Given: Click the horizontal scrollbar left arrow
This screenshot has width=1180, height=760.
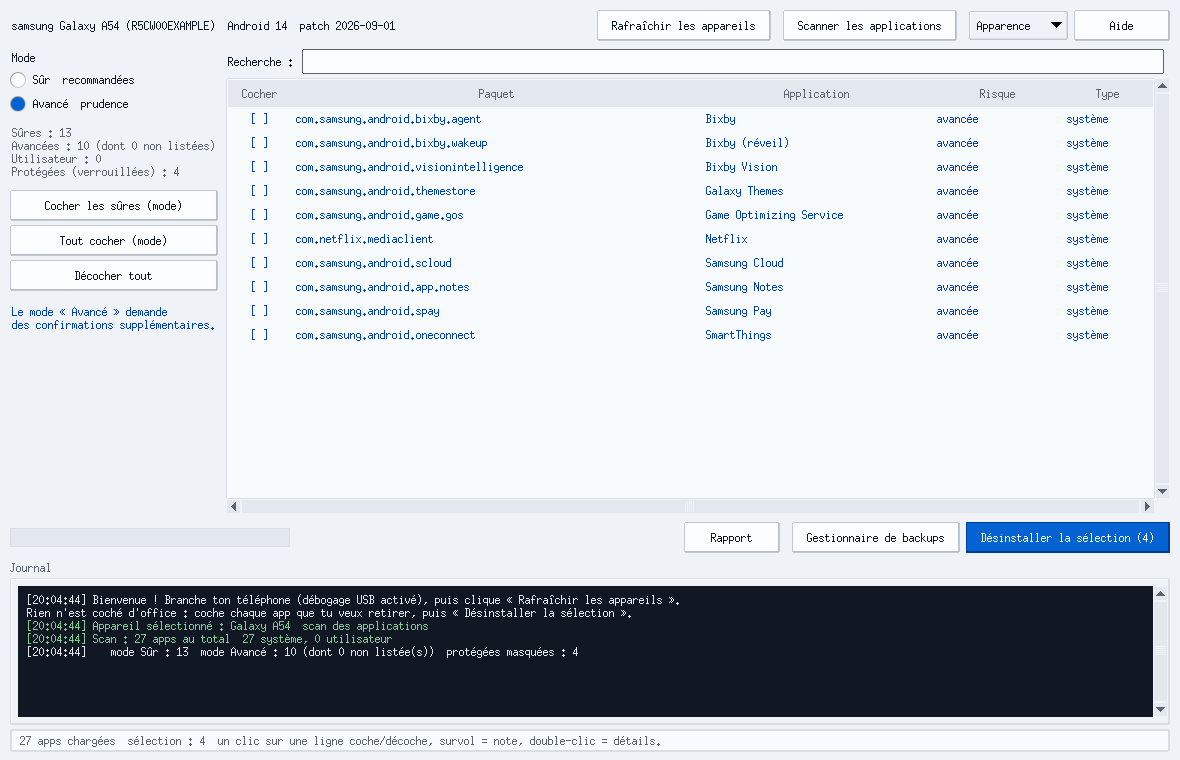Looking at the screenshot, I should tap(233, 506).
